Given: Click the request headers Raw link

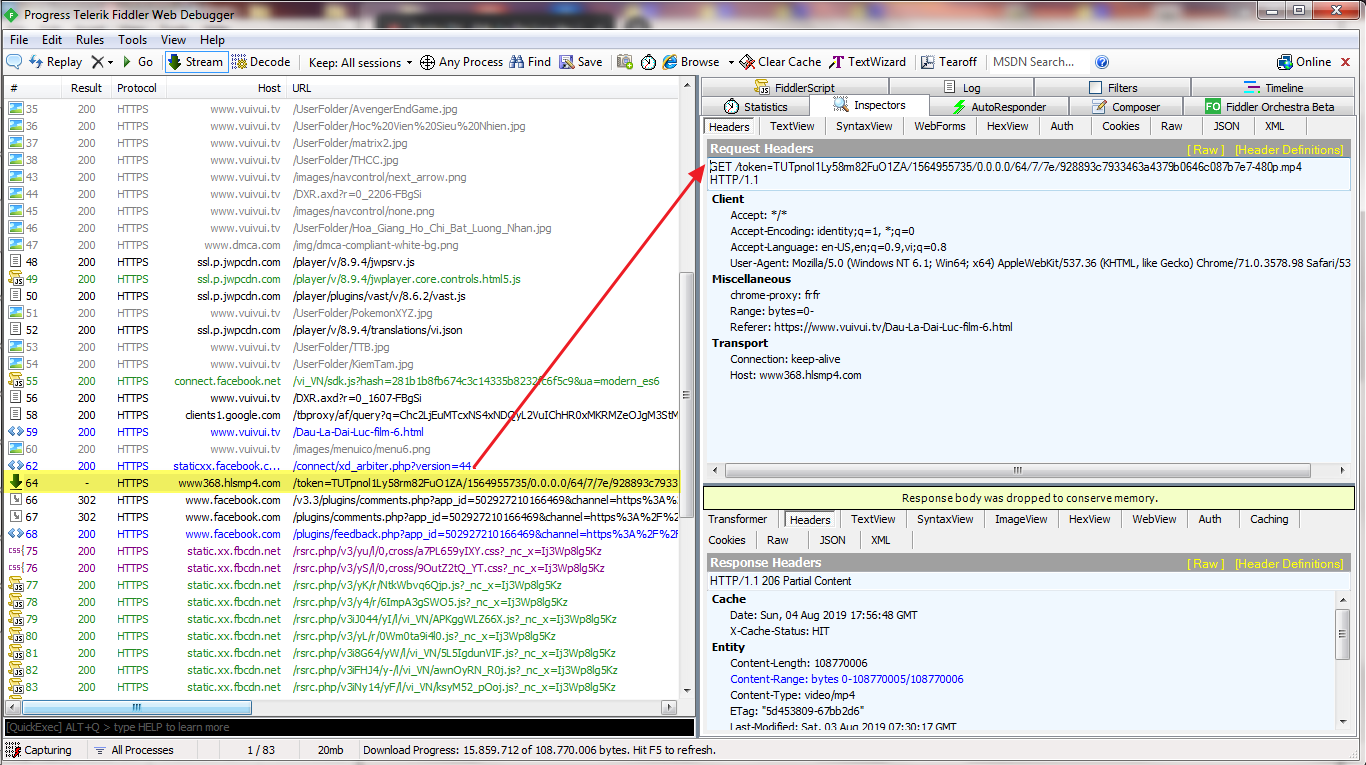Looking at the screenshot, I should [x=1205, y=150].
